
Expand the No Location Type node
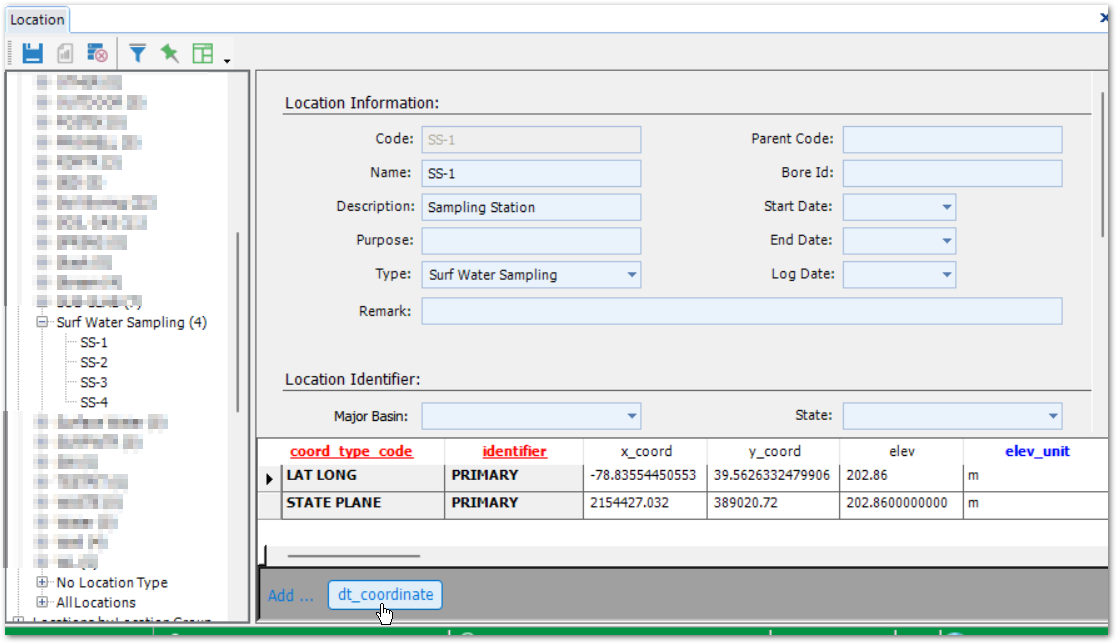(43, 583)
